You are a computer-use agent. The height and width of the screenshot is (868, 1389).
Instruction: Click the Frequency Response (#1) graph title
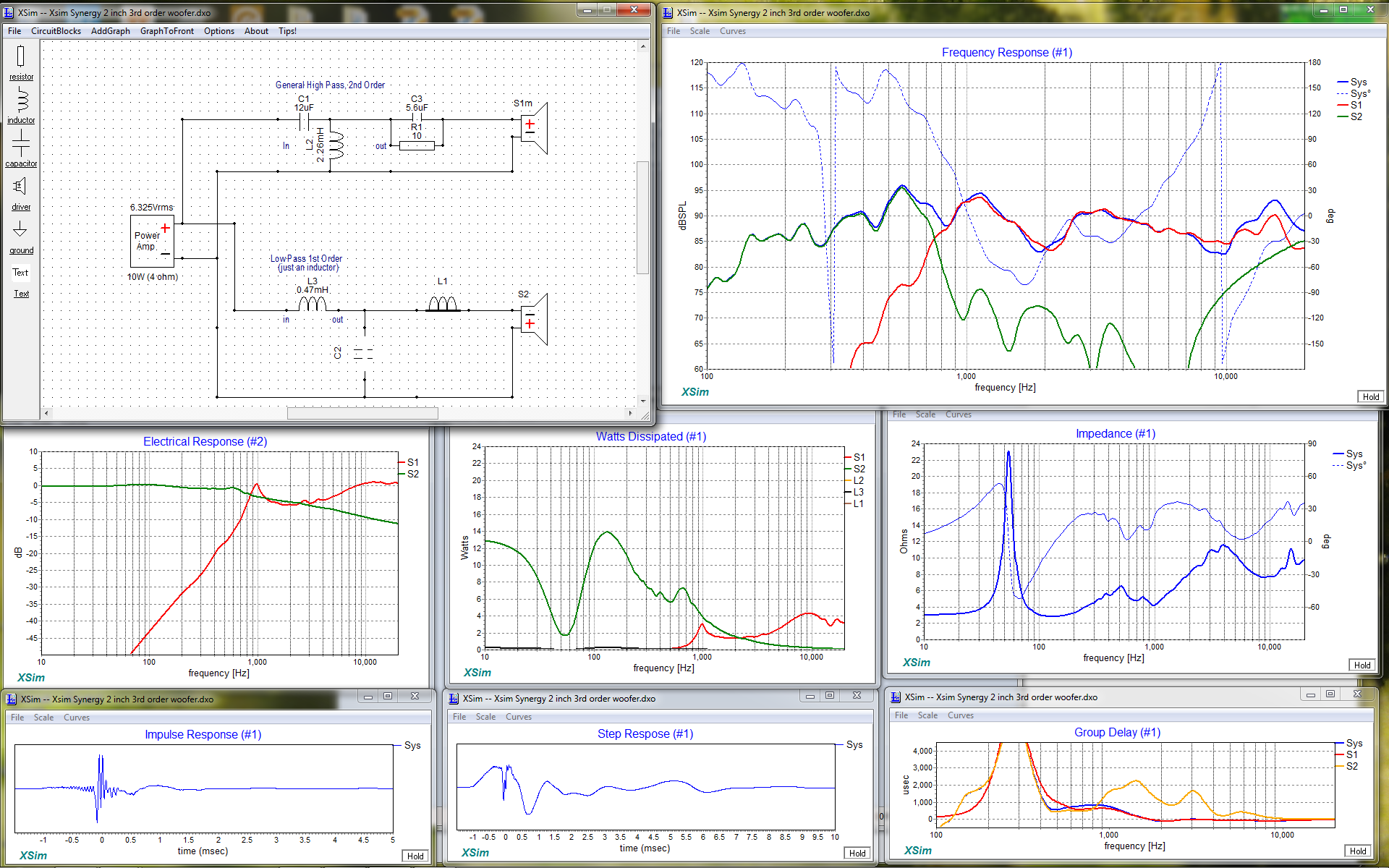pyautogui.click(x=1007, y=52)
